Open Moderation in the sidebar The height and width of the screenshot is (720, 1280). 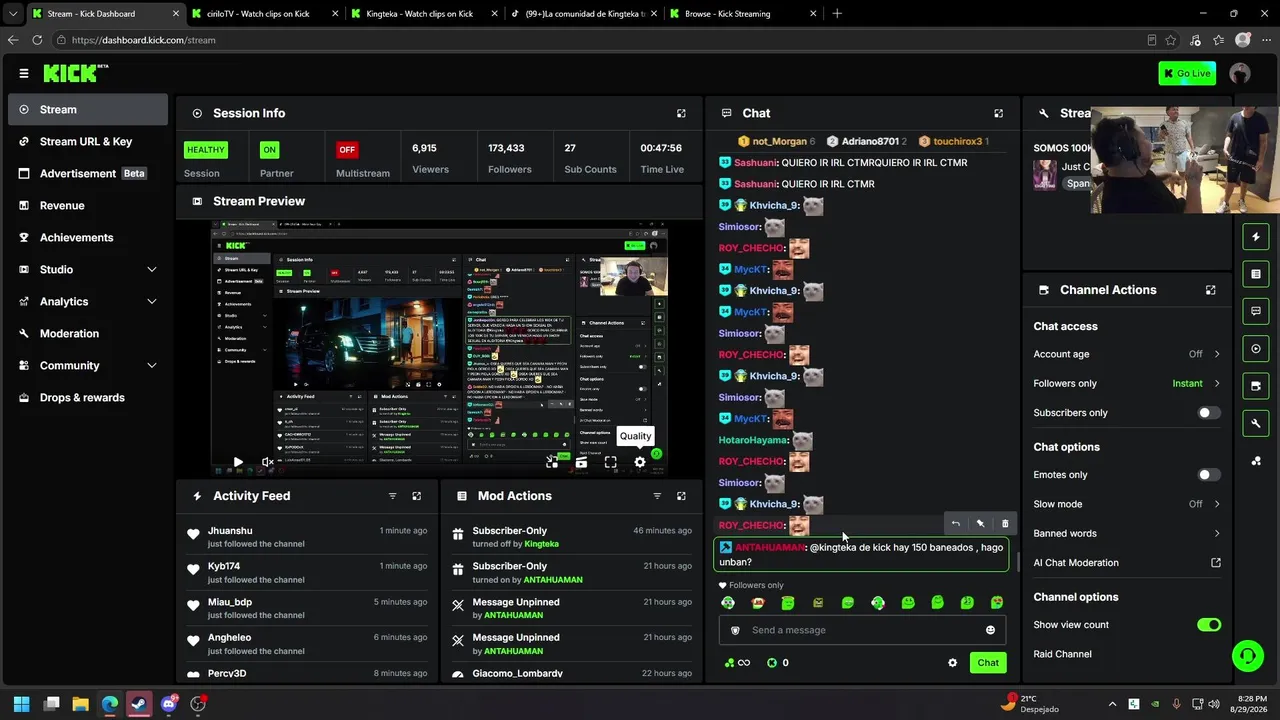(88, 334)
